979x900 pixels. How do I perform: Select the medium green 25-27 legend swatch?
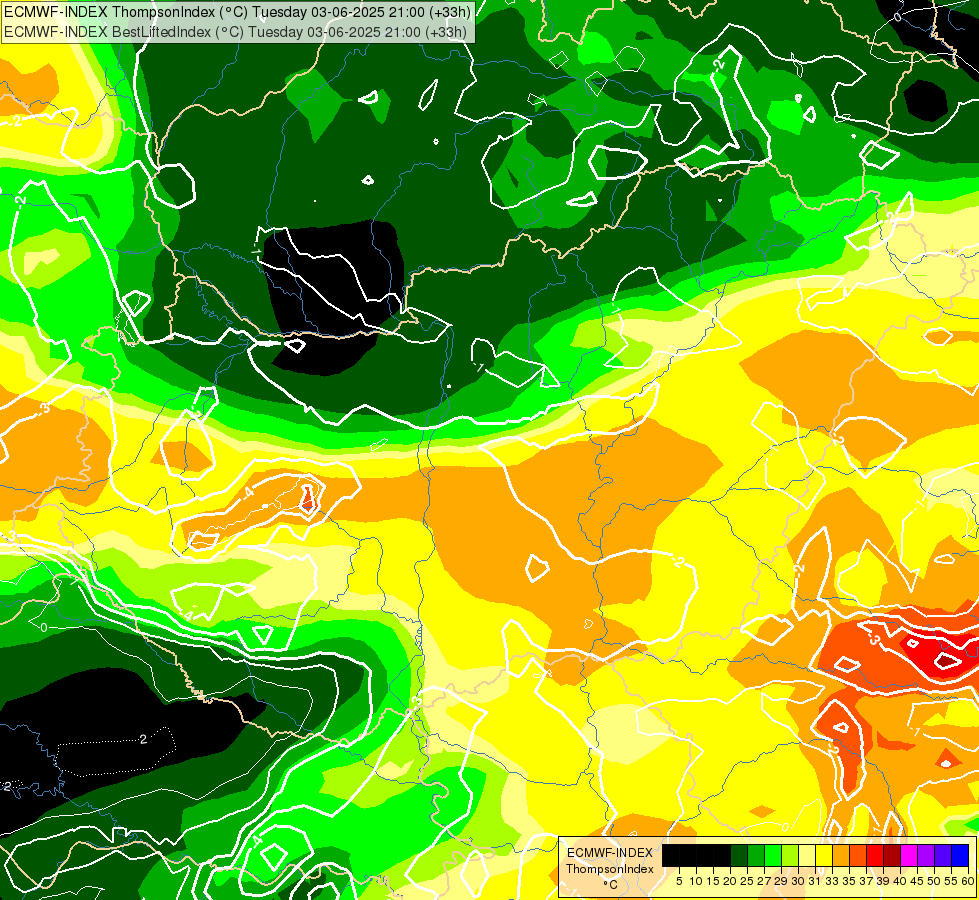click(x=755, y=855)
